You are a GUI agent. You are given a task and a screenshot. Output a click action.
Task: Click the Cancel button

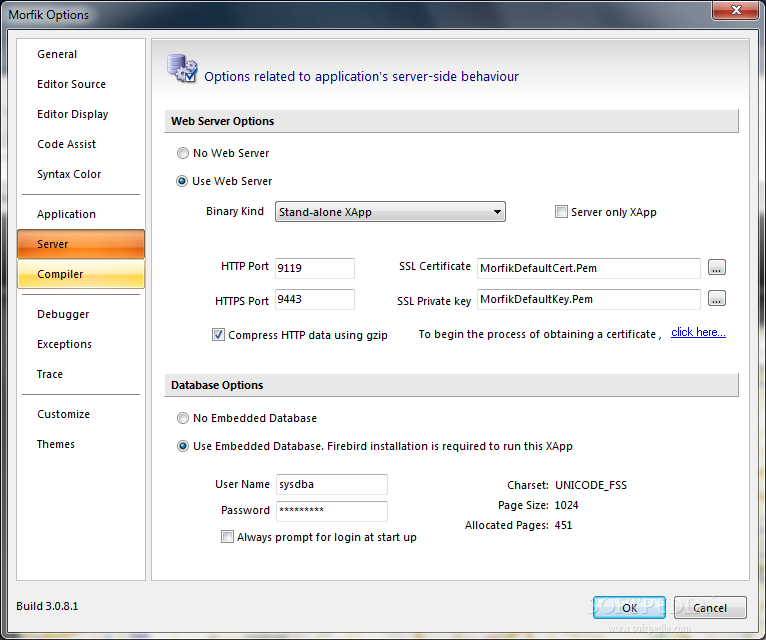[710, 607]
